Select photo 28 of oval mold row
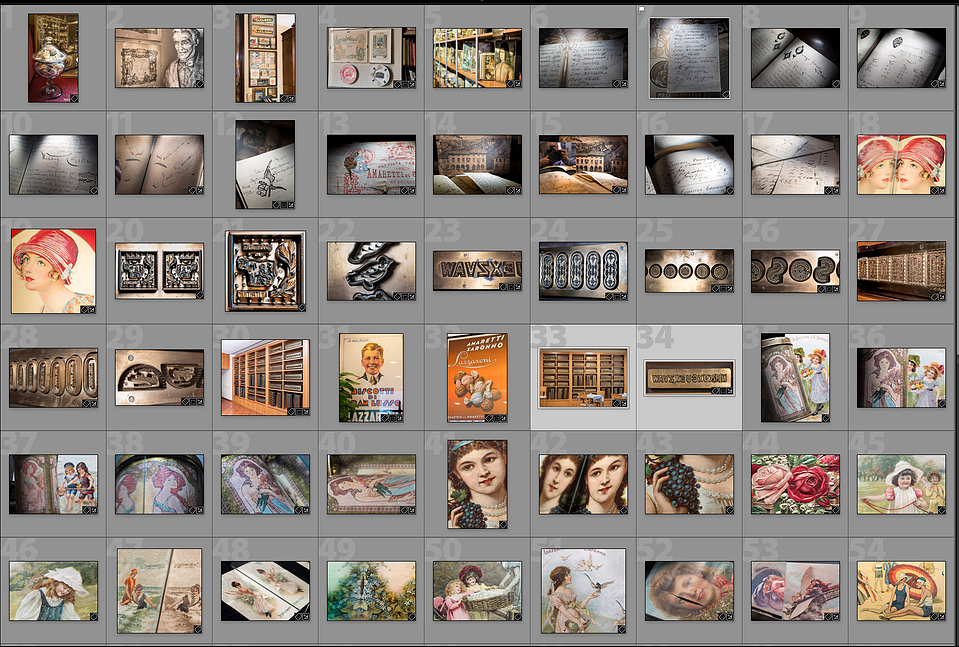 tap(53, 378)
